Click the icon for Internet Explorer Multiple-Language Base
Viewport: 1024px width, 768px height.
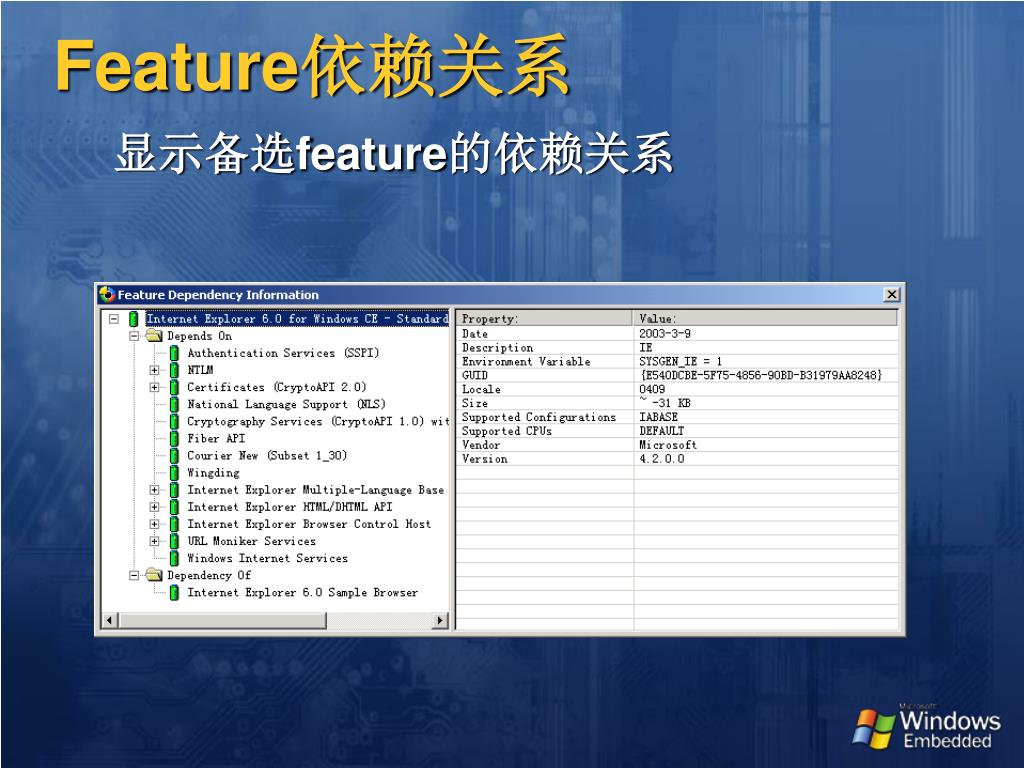point(174,490)
